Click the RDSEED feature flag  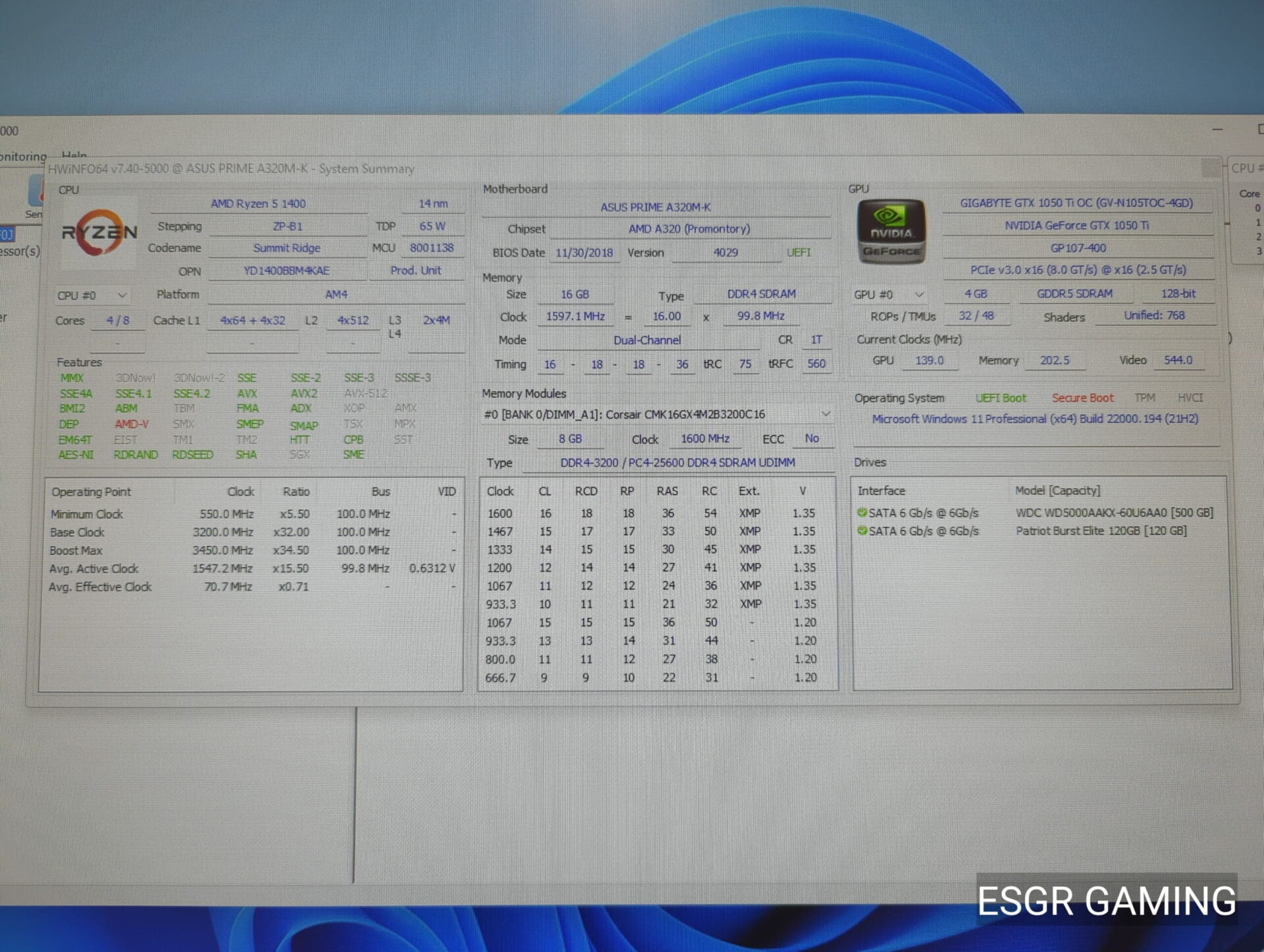pos(192,455)
